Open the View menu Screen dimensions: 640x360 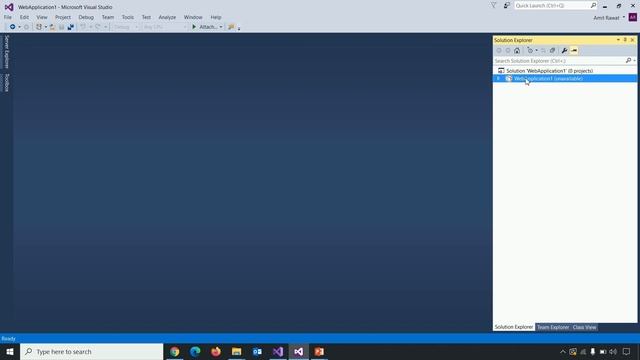pos(42,17)
